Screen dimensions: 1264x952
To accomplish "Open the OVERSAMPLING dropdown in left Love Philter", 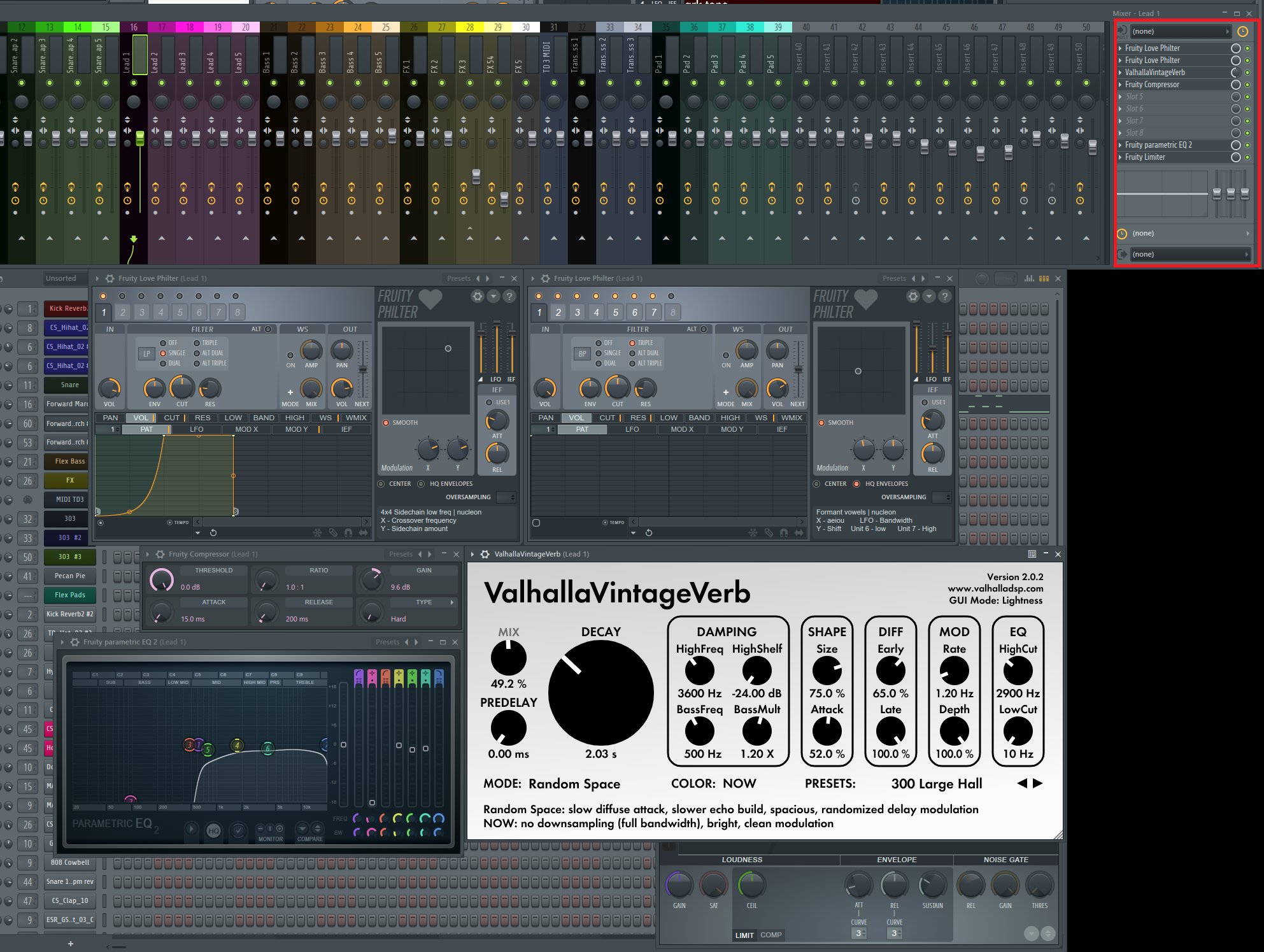I will [506, 497].
